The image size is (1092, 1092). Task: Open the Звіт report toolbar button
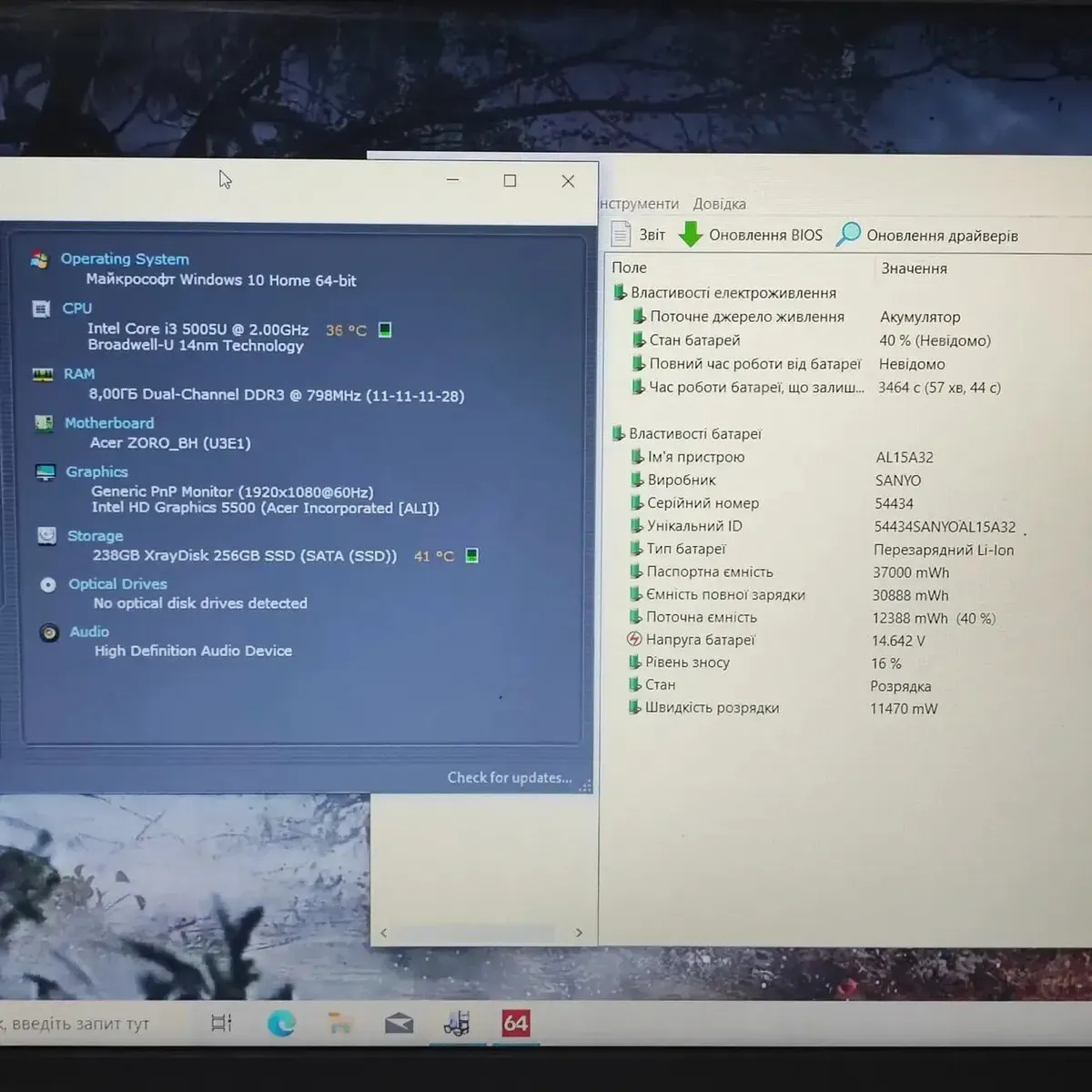[639, 235]
